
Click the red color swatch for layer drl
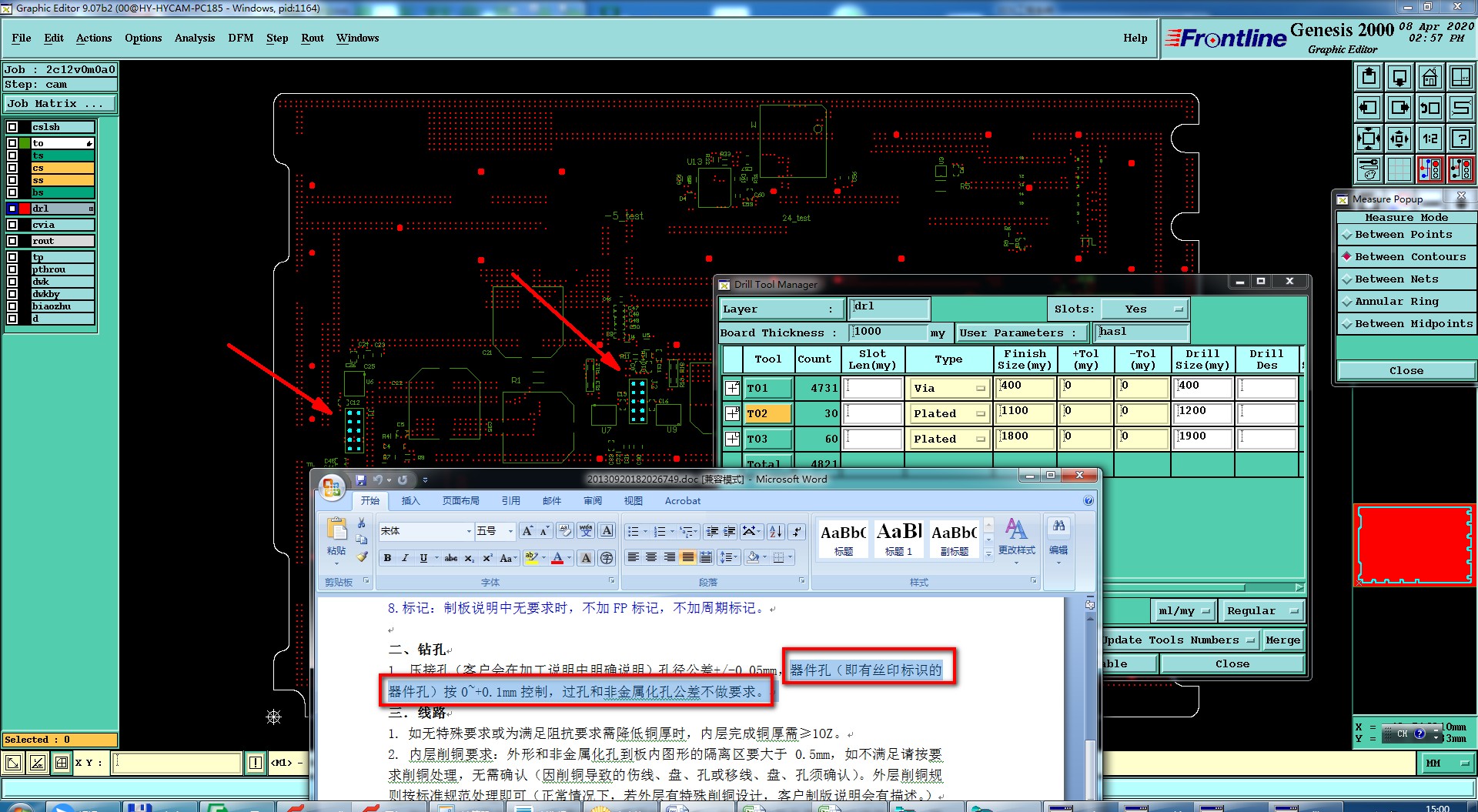click(25, 209)
